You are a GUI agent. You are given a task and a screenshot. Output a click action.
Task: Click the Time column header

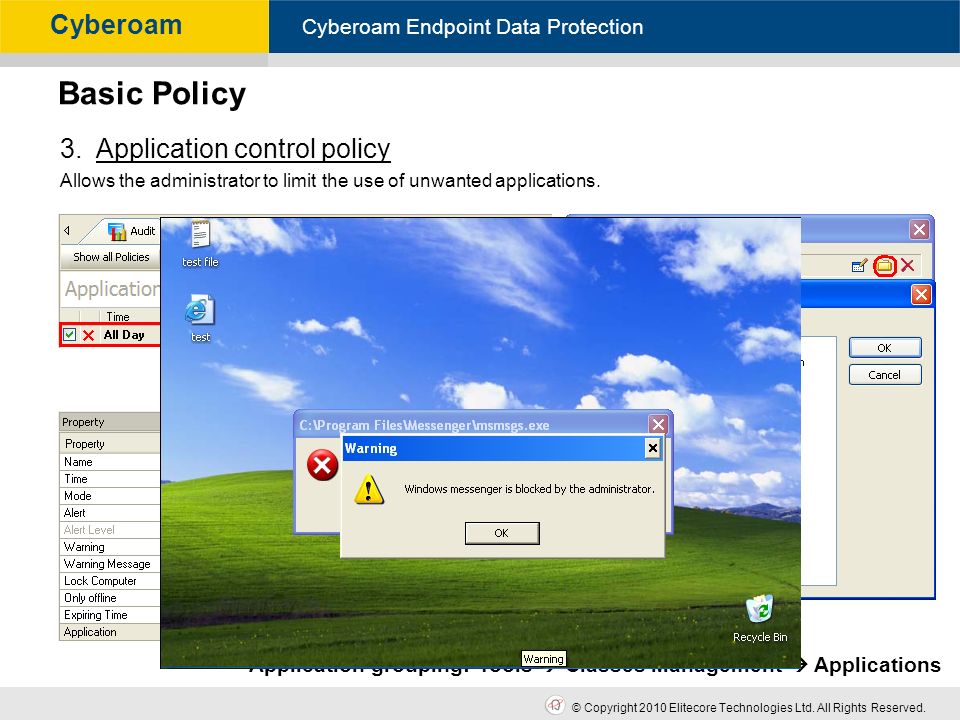click(118, 317)
